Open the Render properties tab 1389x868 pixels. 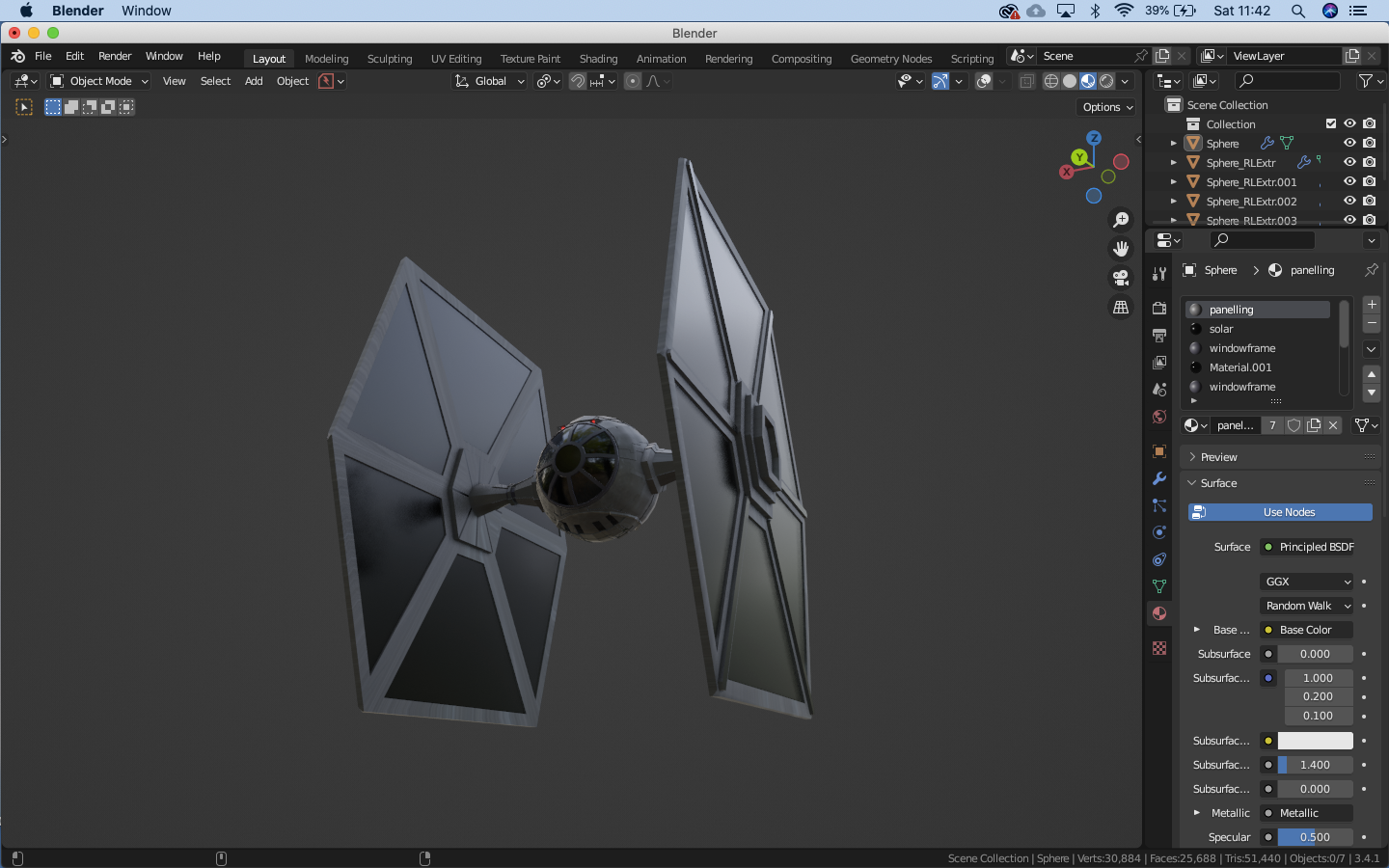pos(1159,309)
